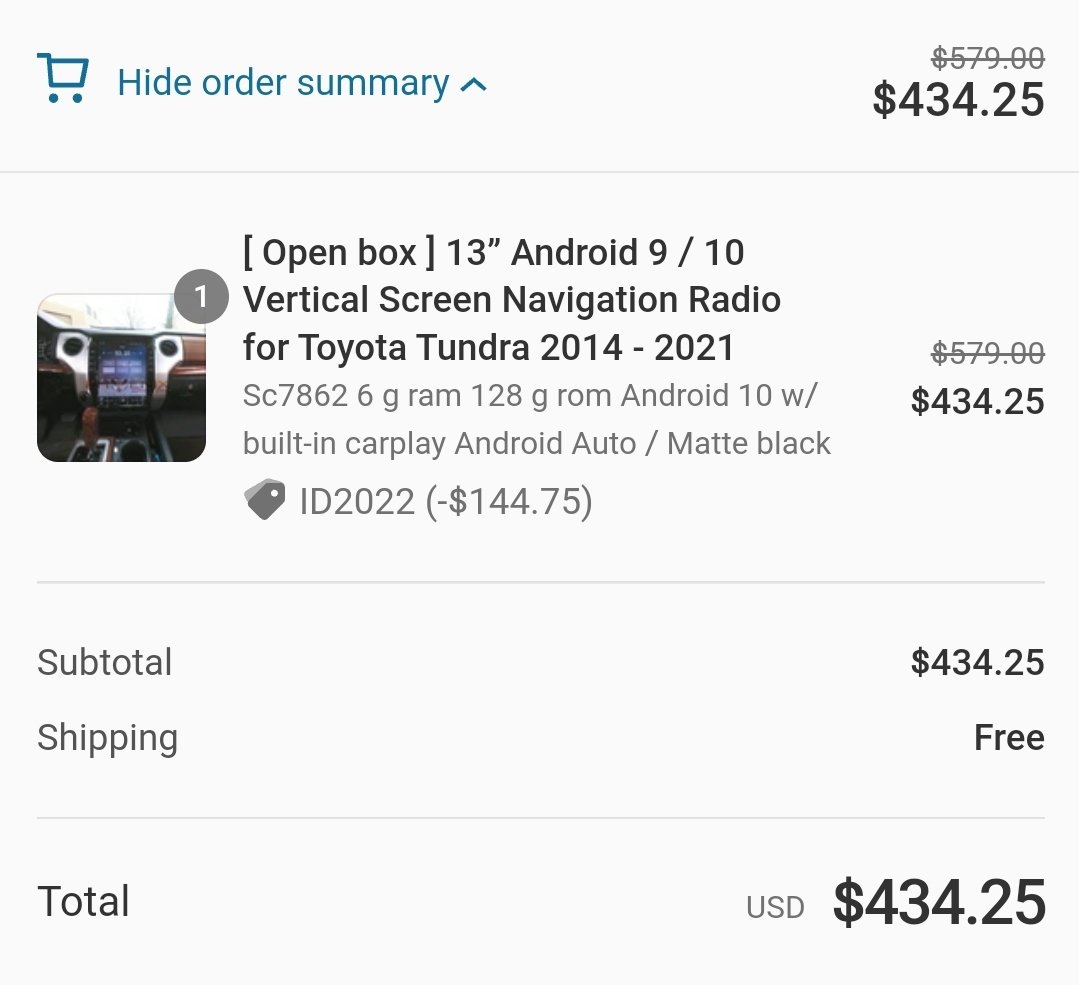The height and width of the screenshot is (985, 1079).
Task: Click the Total label
Action: tap(83, 901)
